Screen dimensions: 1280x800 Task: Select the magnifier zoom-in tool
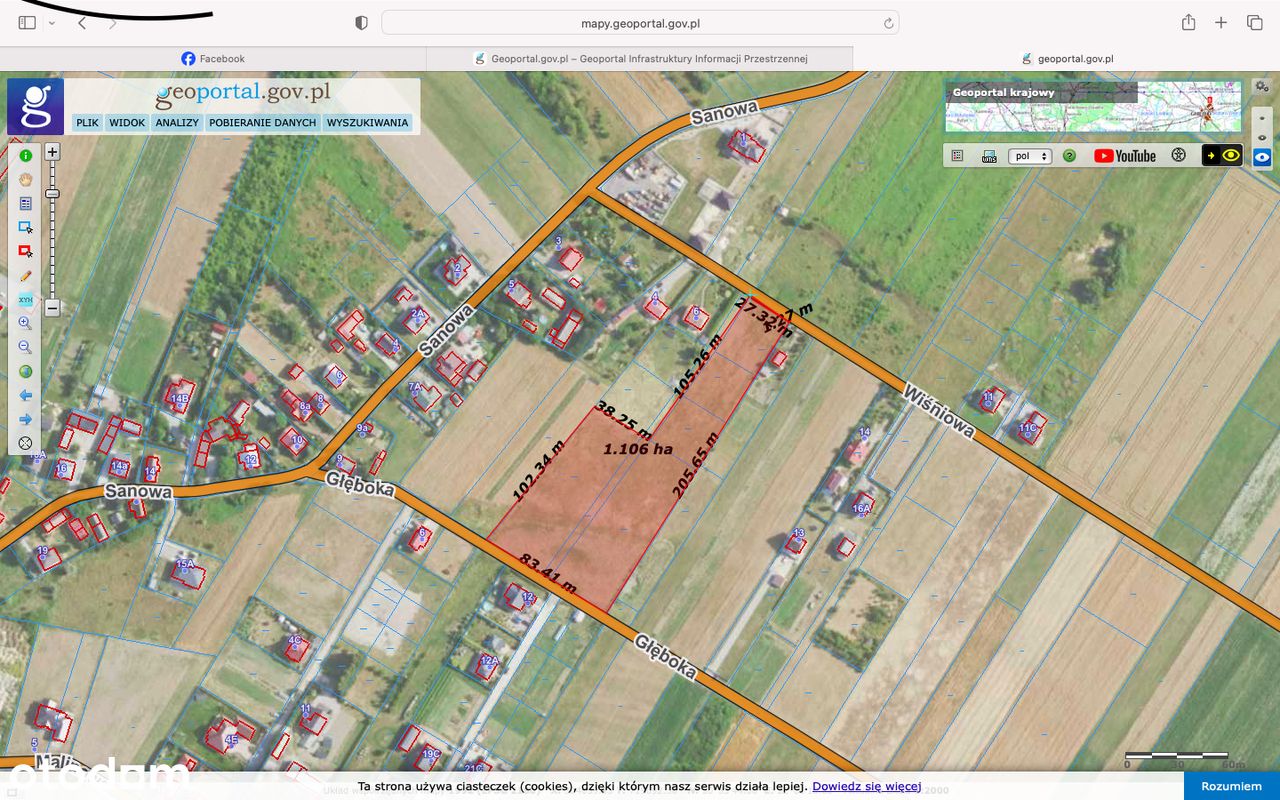click(26, 323)
